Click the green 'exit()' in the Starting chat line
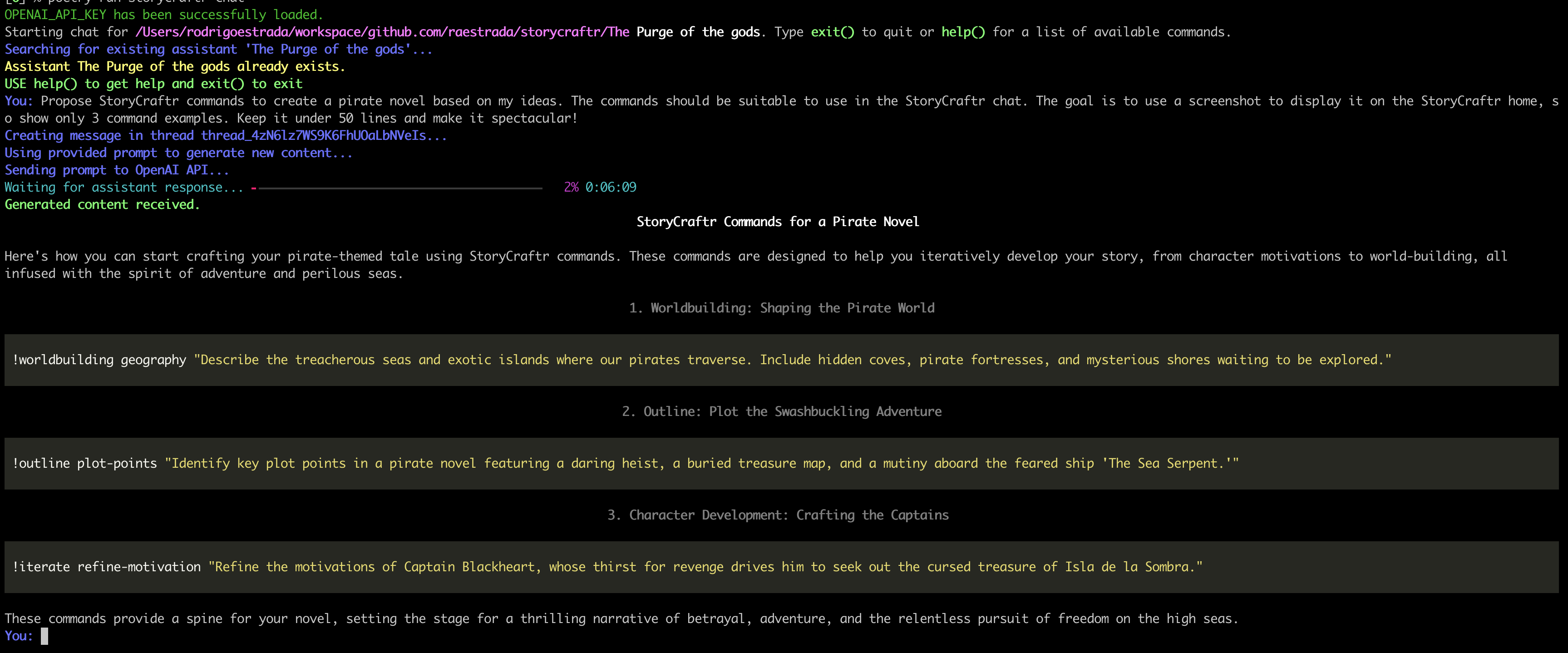This screenshot has width=1568, height=653. pyautogui.click(x=832, y=32)
